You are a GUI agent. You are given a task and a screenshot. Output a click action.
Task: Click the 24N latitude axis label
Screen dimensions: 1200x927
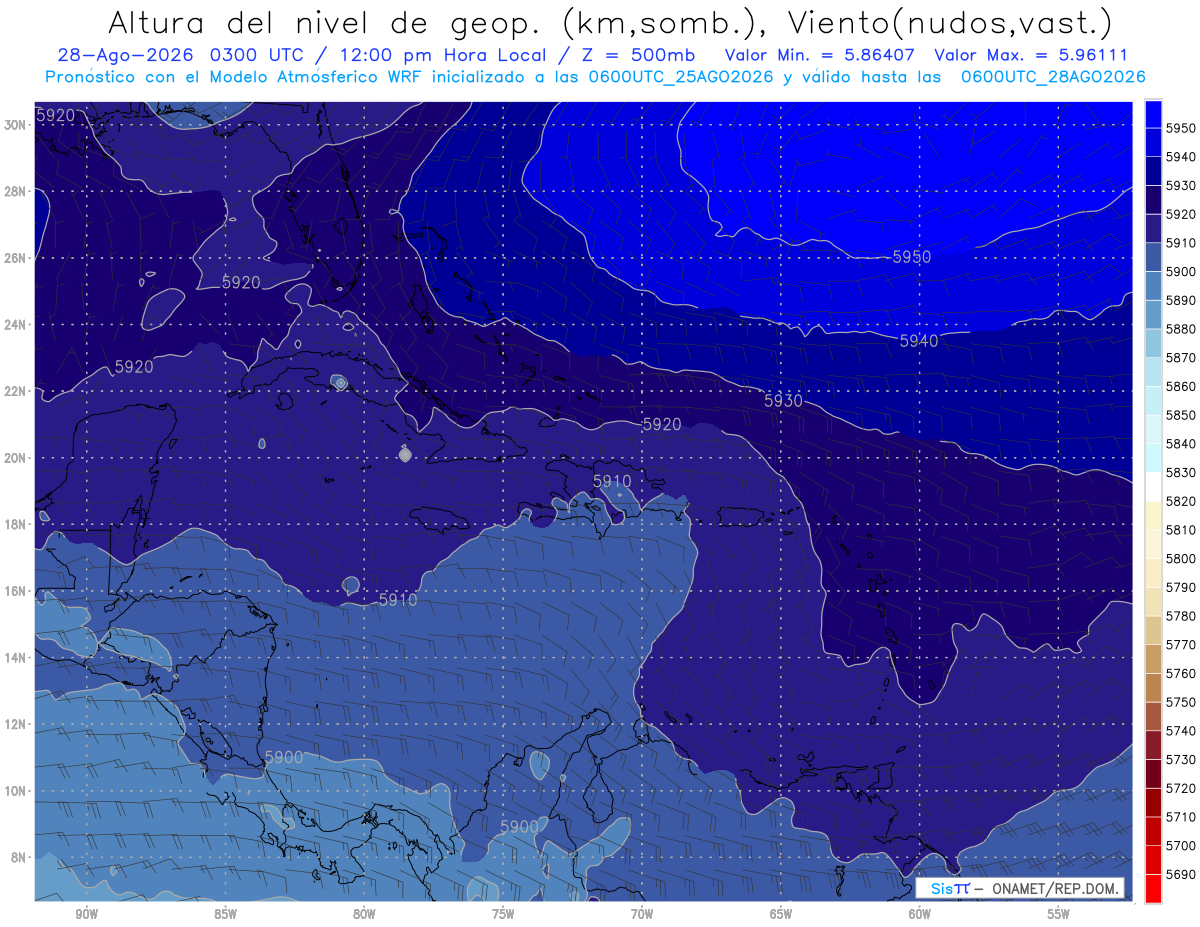15,325
